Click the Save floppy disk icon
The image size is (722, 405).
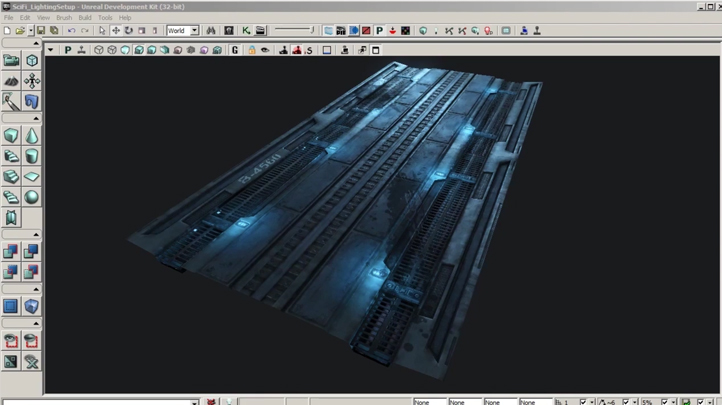(x=41, y=30)
